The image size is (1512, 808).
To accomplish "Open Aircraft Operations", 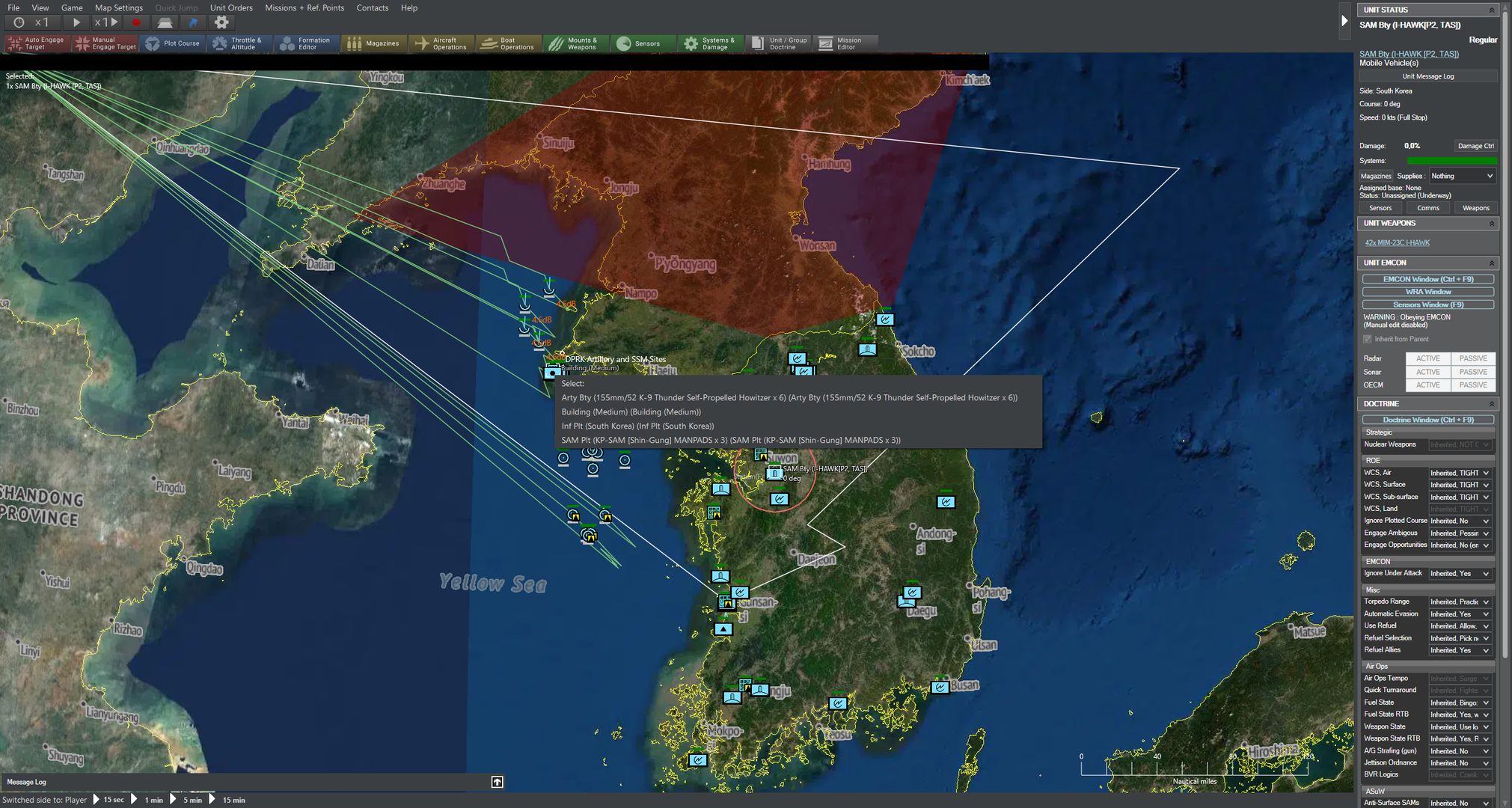I will pos(441,43).
